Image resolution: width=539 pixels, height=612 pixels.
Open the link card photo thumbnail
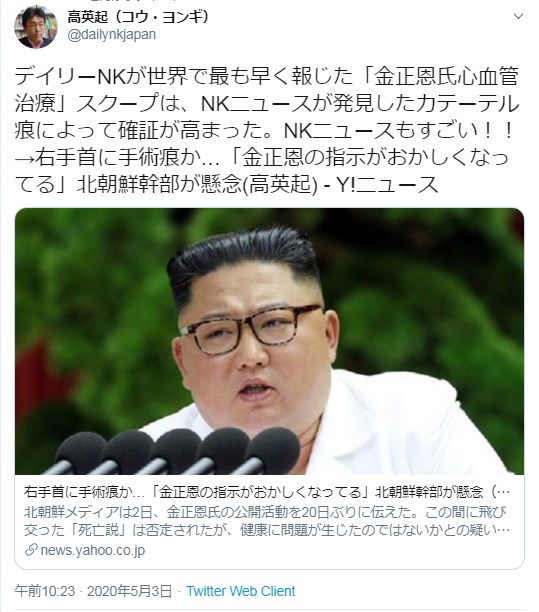tap(269, 341)
